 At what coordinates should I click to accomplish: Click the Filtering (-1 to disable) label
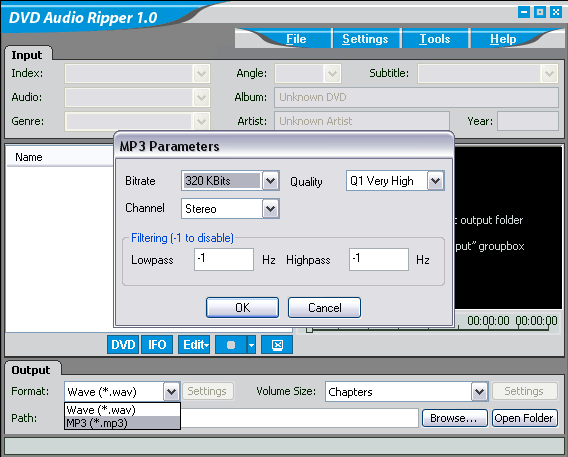[182, 238]
